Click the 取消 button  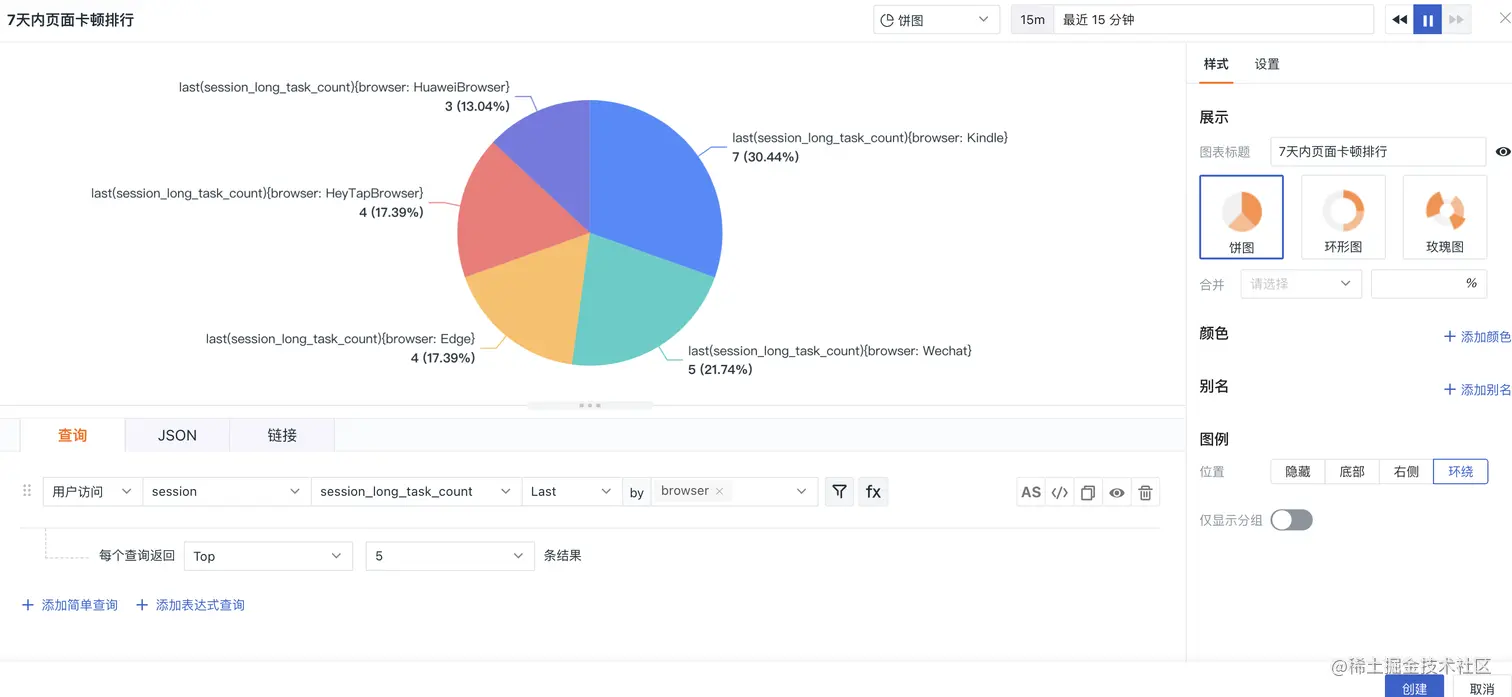coord(1482,688)
